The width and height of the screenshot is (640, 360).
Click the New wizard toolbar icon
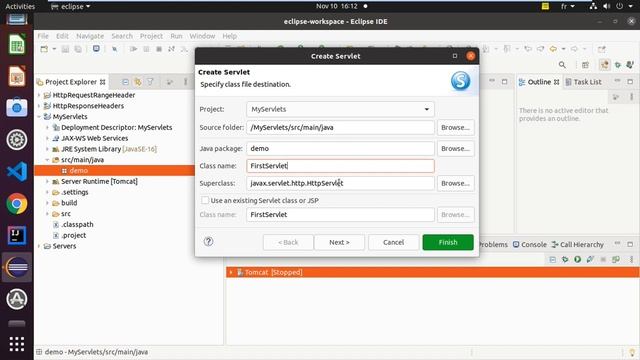(x=44, y=49)
